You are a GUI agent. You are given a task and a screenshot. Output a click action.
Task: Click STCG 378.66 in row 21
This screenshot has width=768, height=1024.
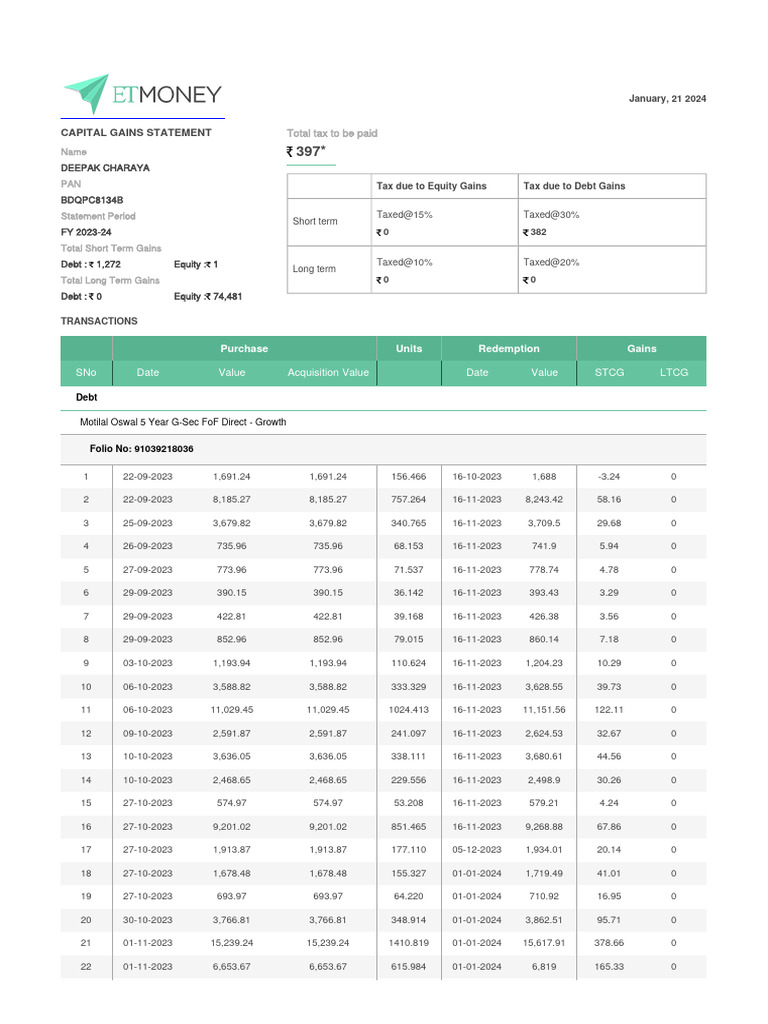coord(609,943)
